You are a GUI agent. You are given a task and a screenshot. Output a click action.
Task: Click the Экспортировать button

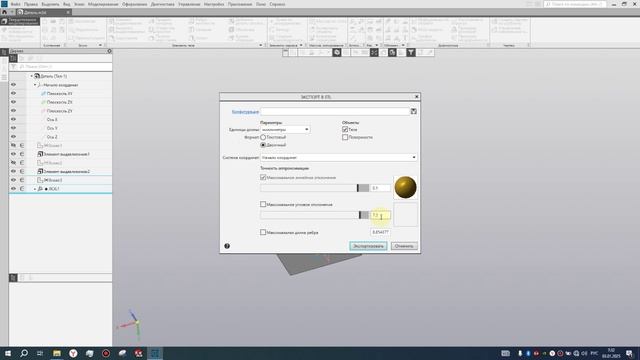click(x=368, y=246)
